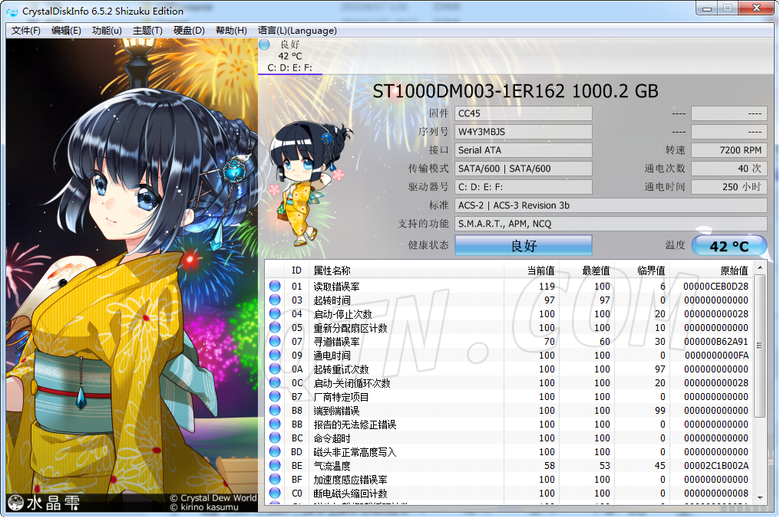Click the 42 °C temperature button
This screenshot has width=780, height=518.
(x=729, y=246)
